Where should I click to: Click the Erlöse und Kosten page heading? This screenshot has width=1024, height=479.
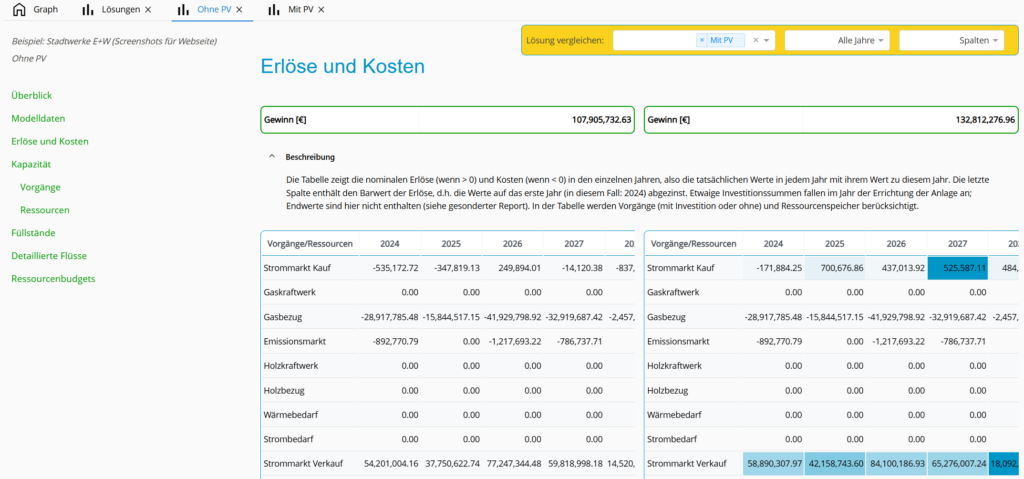(342, 66)
